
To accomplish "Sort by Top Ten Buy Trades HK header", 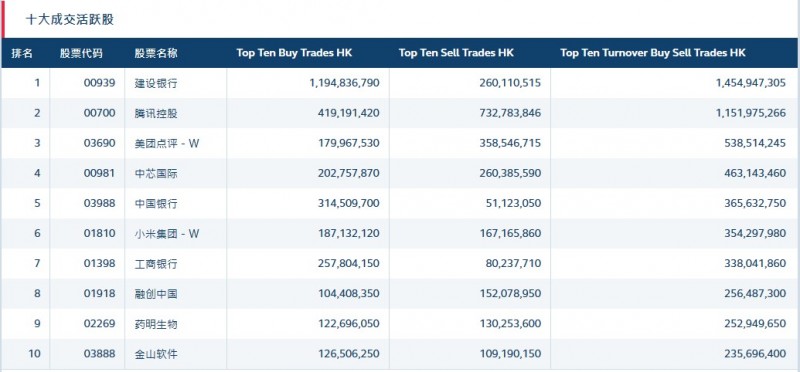I will pyautogui.click(x=294, y=53).
